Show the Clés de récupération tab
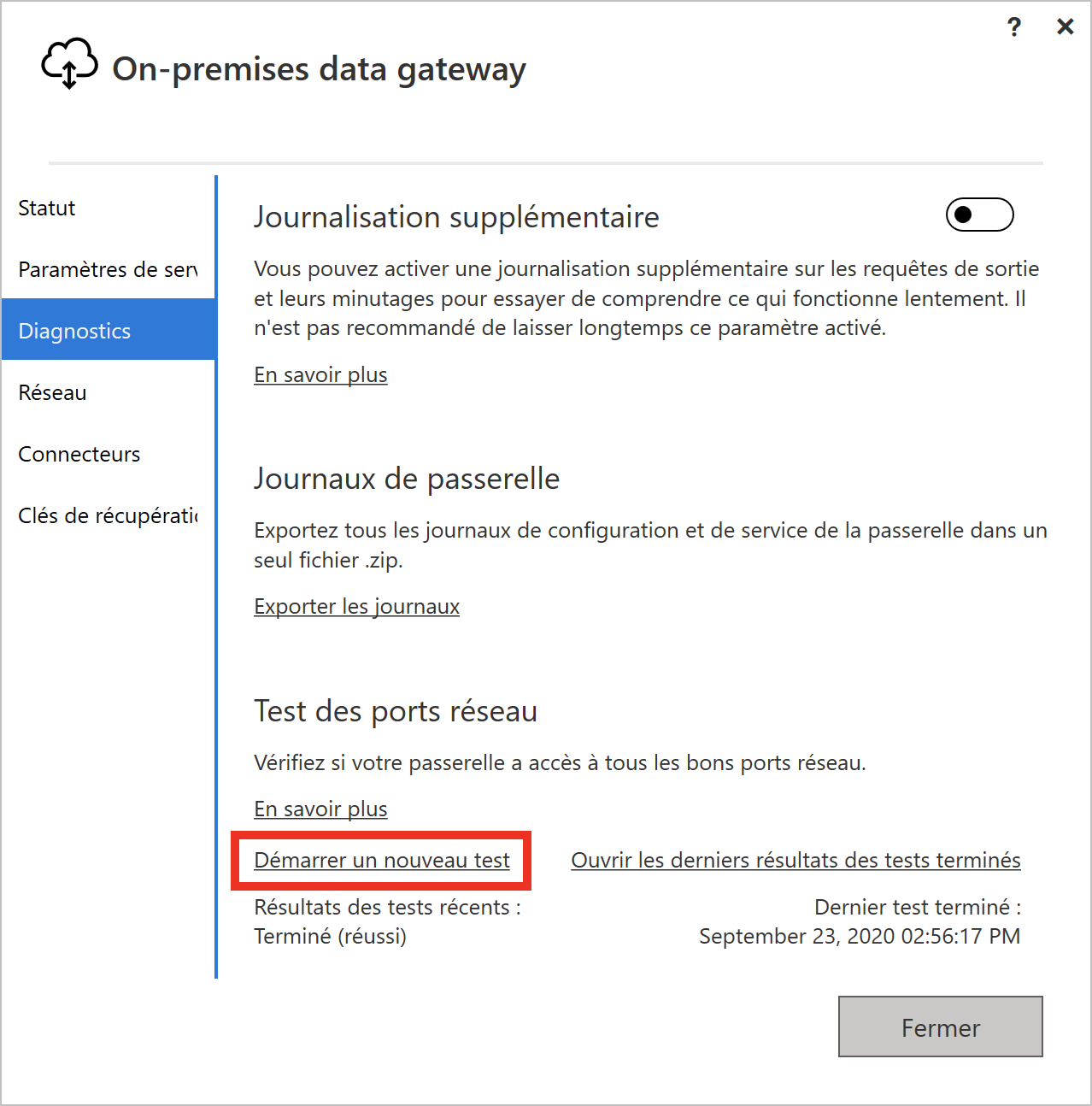1092x1106 pixels. [109, 515]
